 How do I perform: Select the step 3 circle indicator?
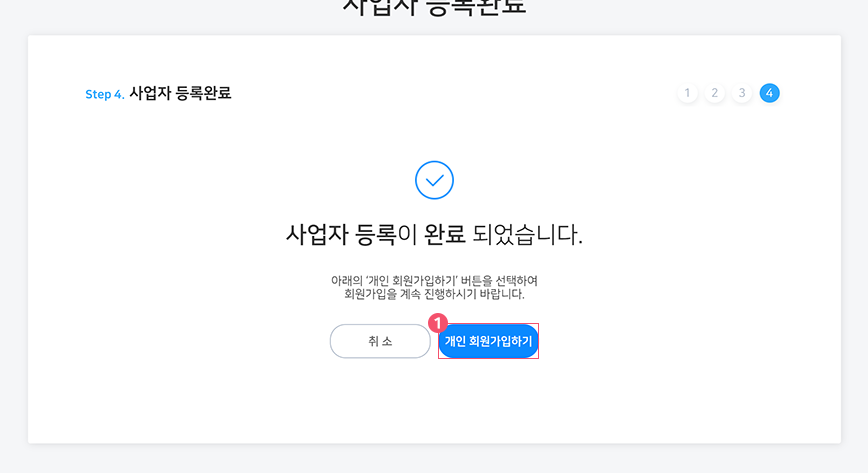pos(742,93)
